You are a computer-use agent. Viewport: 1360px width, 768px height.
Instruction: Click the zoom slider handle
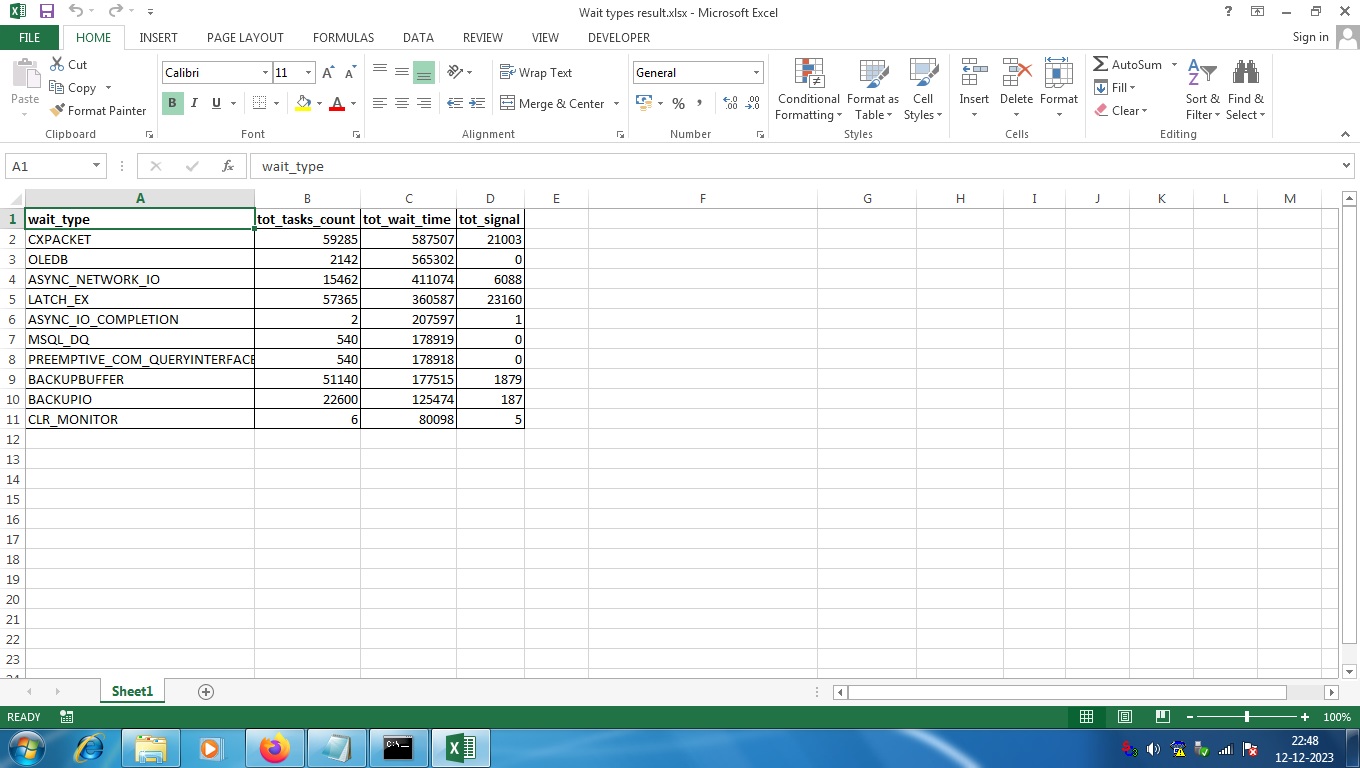[x=1247, y=717]
